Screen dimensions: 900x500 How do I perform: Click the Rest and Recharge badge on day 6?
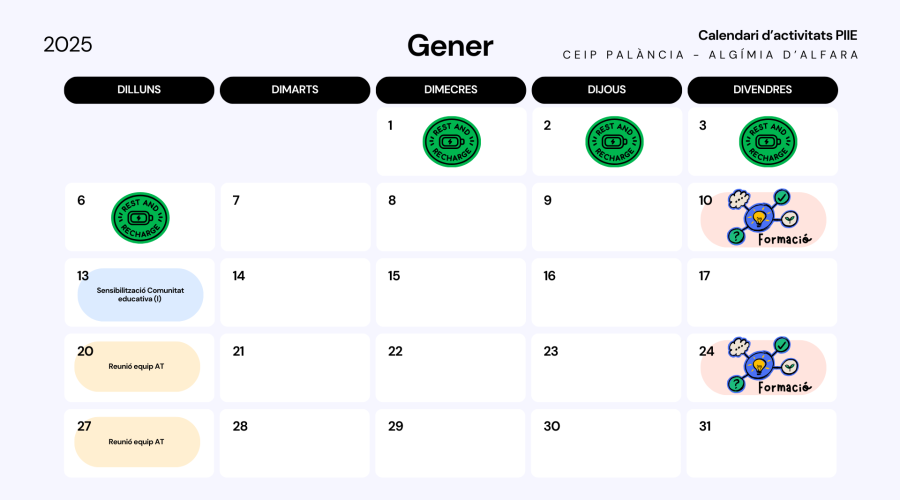pyautogui.click(x=140, y=218)
